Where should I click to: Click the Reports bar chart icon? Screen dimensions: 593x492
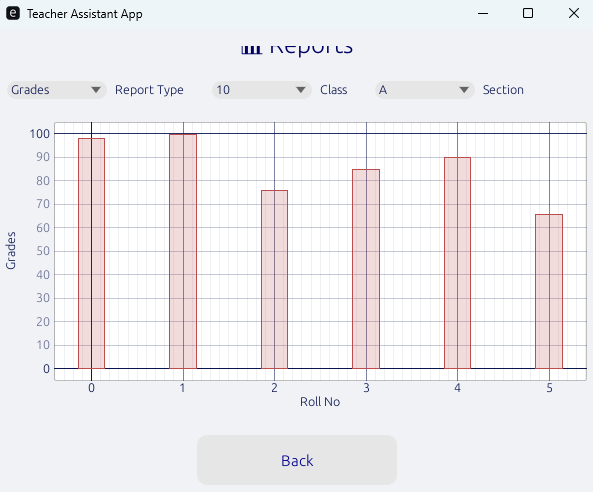(251, 49)
